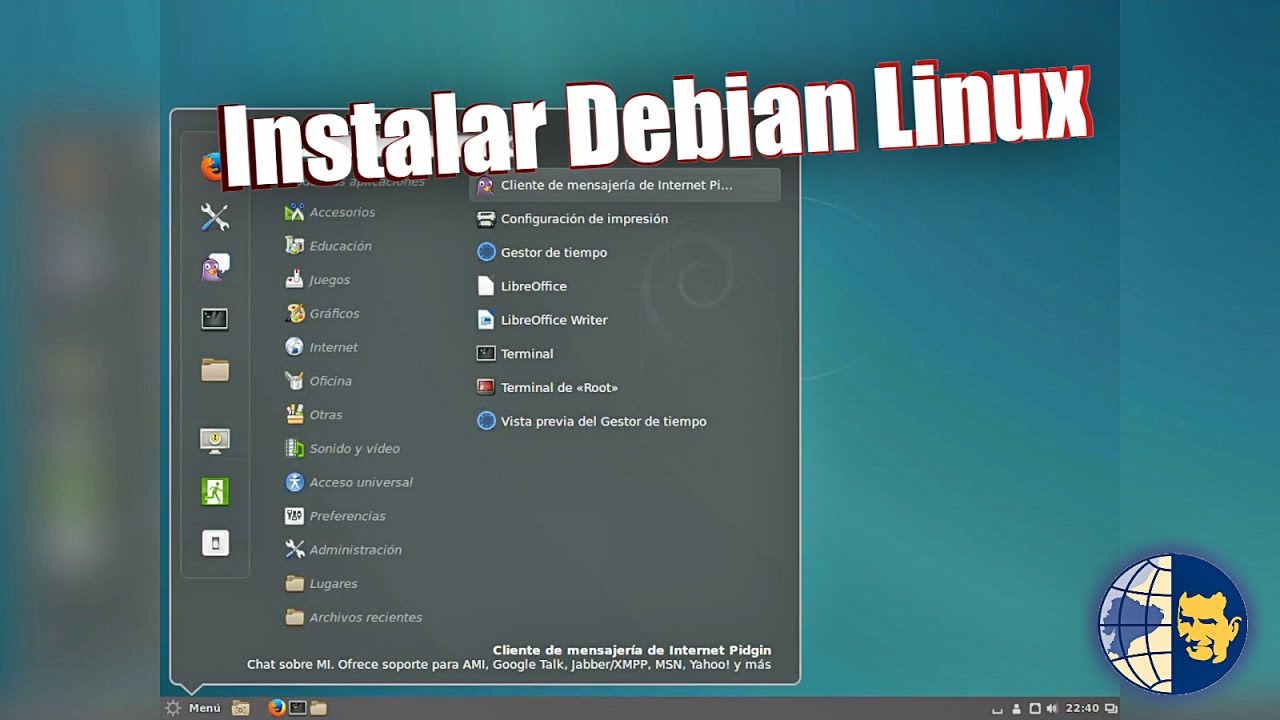
Task: Click the shutdown icon at sidebar bottom
Action: [x=215, y=543]
